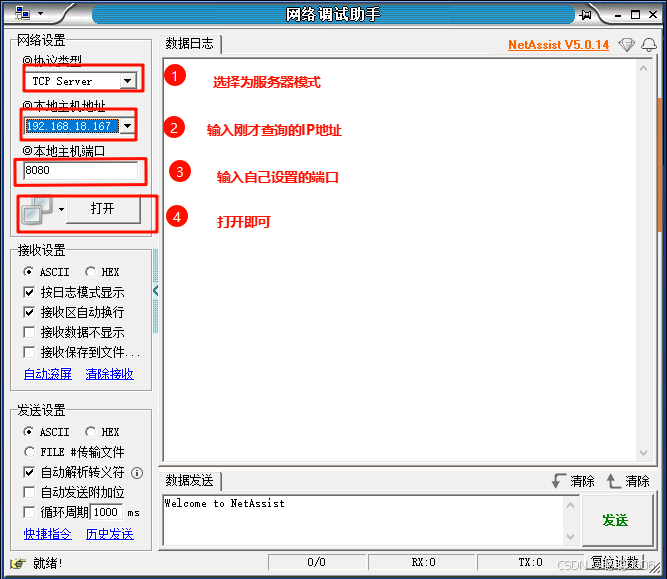Click the 就绪! status text
The image size is (667, 579).
click(48, 563)
